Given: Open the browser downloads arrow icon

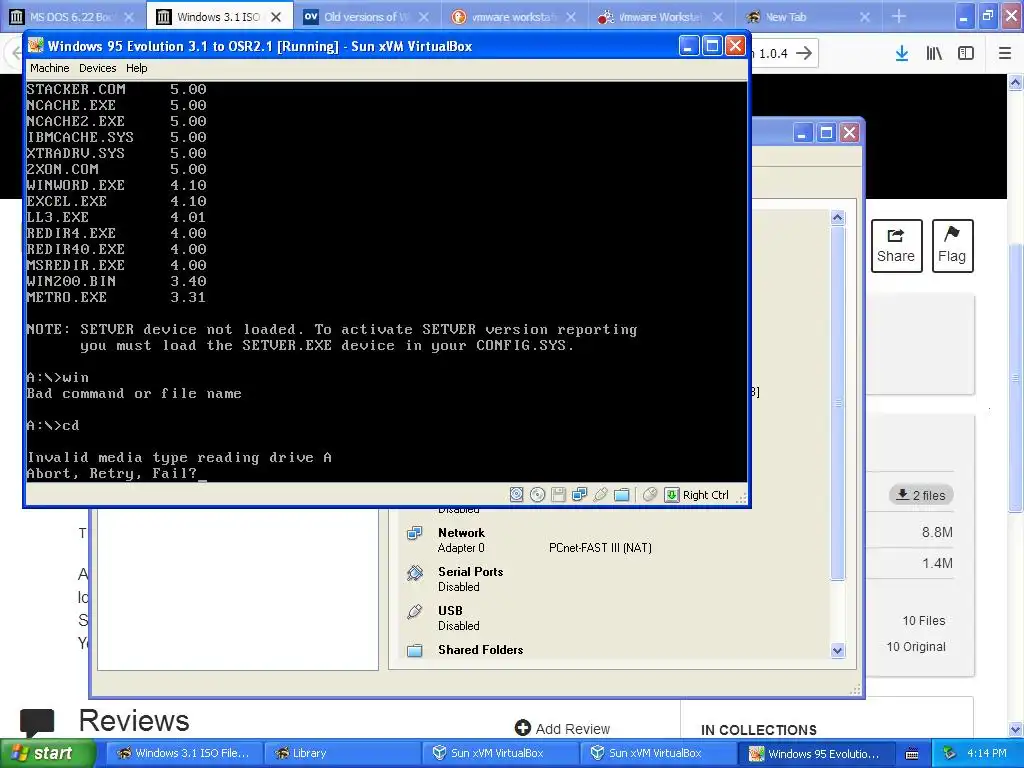Looking at the screenshot, I should (x=902, y=54).
